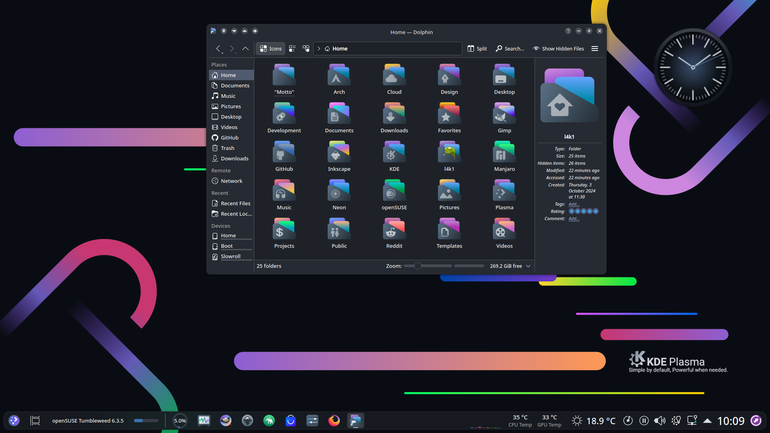Click the large home folder preview

pyautogui.click(x=569, y=95)
